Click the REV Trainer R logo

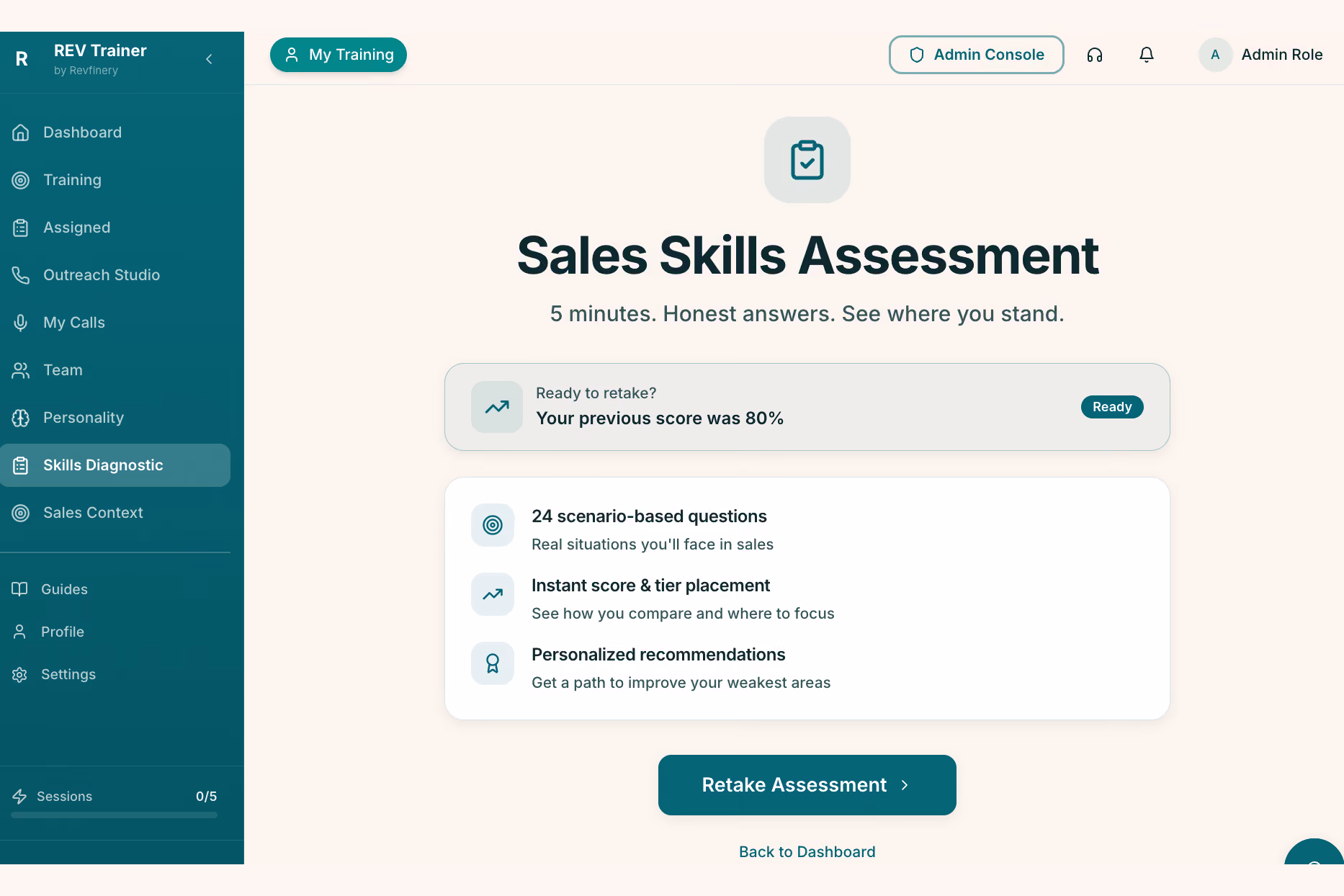tap(22, 59)
